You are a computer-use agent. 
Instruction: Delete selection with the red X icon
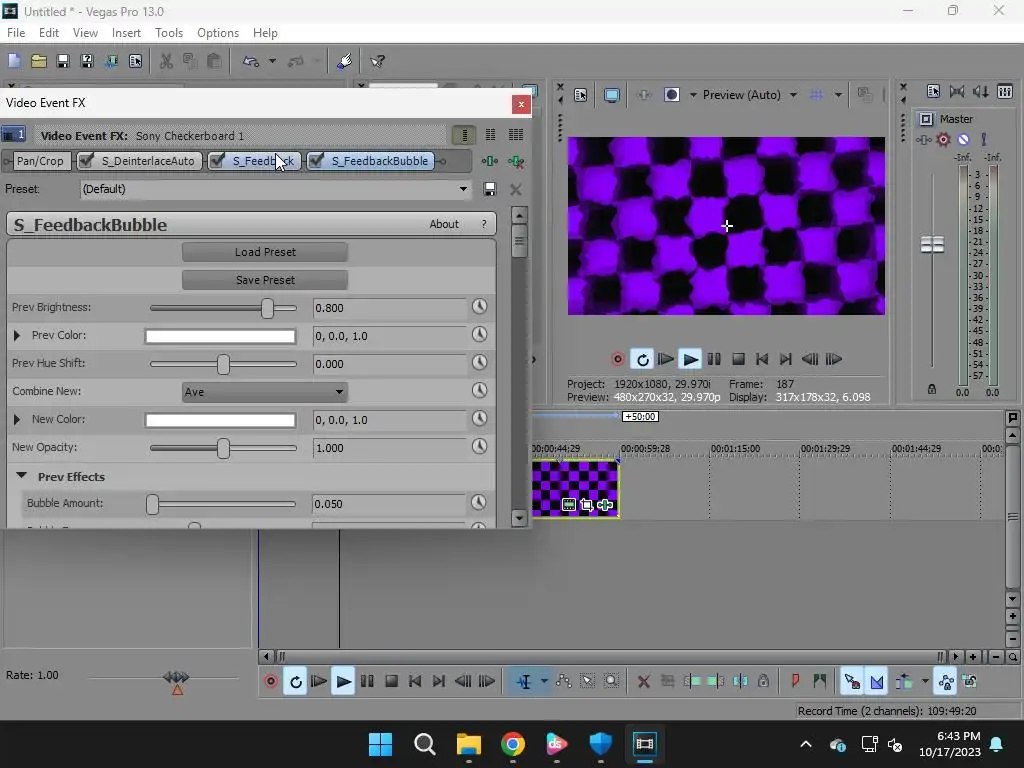click(x=643, y=682)
